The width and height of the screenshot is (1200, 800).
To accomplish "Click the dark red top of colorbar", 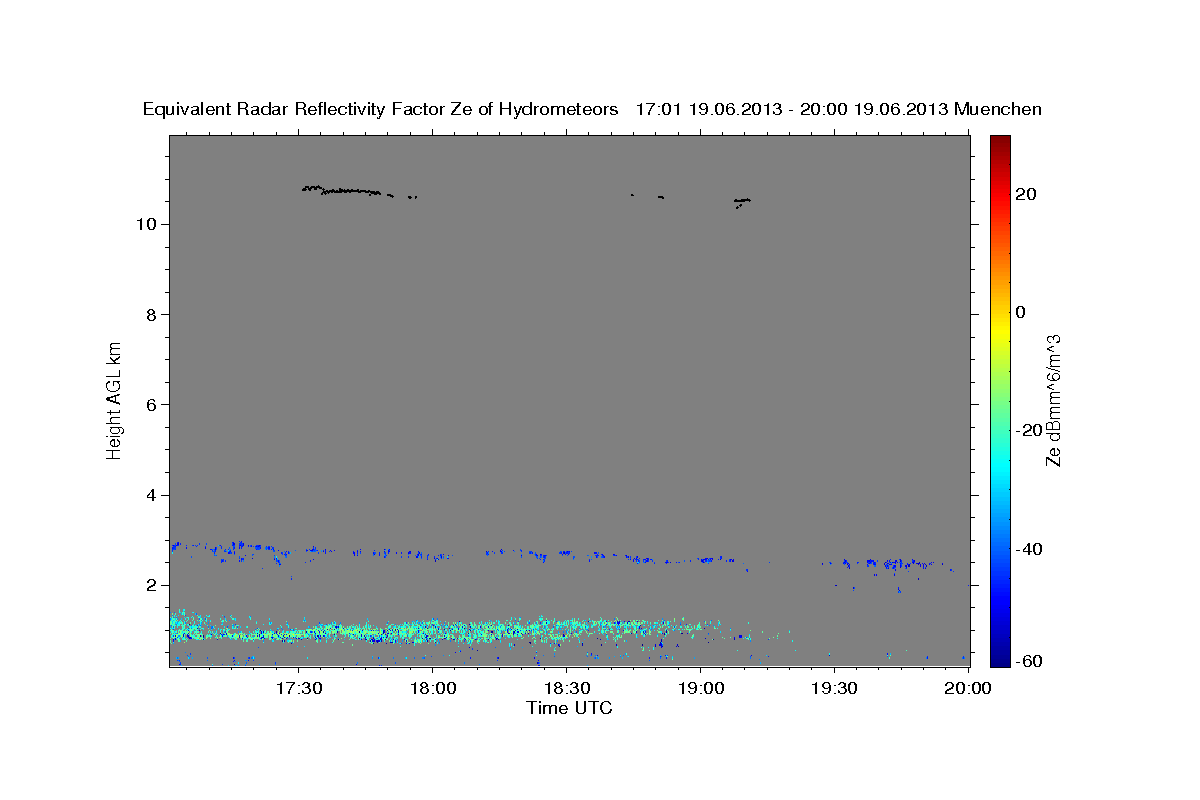I will pos(1000,142).
